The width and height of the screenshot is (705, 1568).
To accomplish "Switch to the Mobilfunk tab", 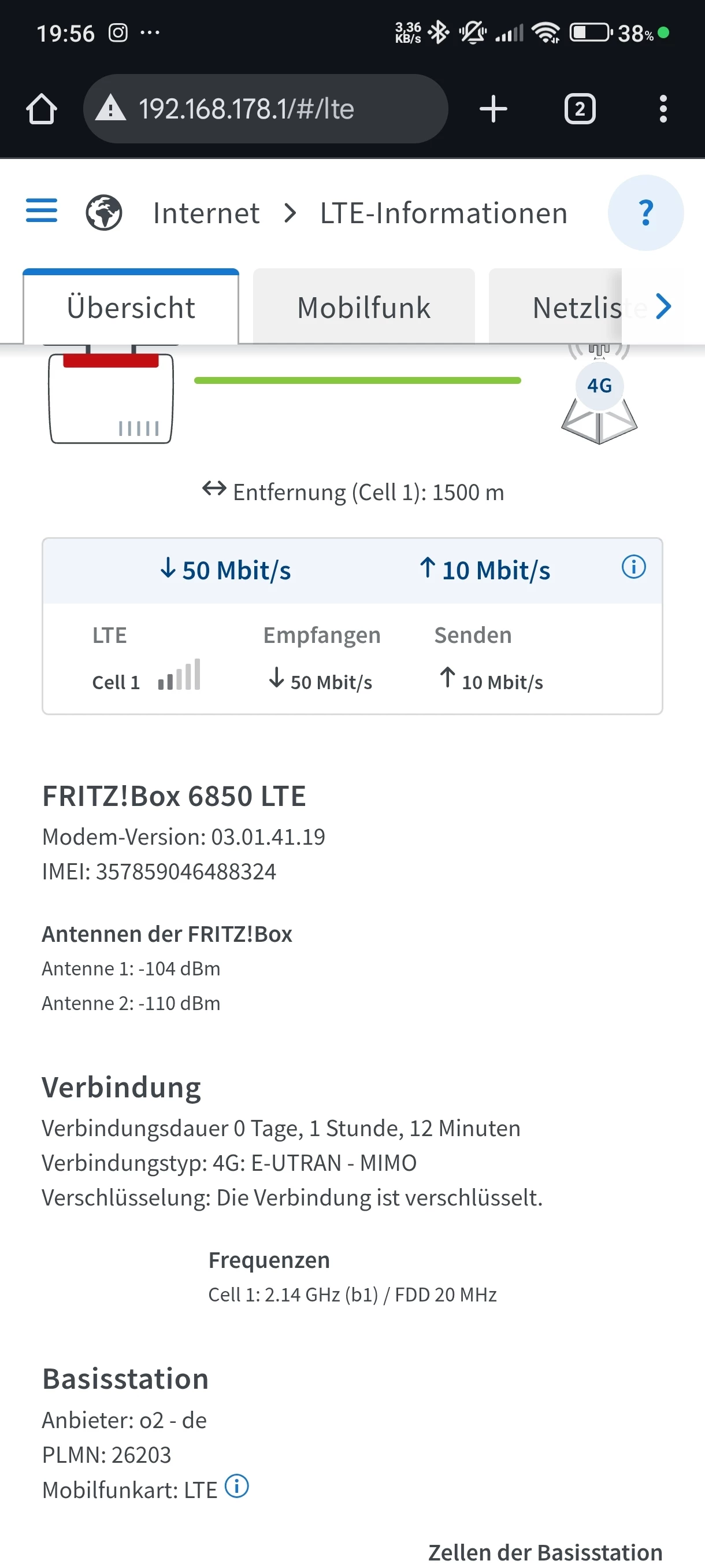I will pyautogui.click(x=363, y=308).
